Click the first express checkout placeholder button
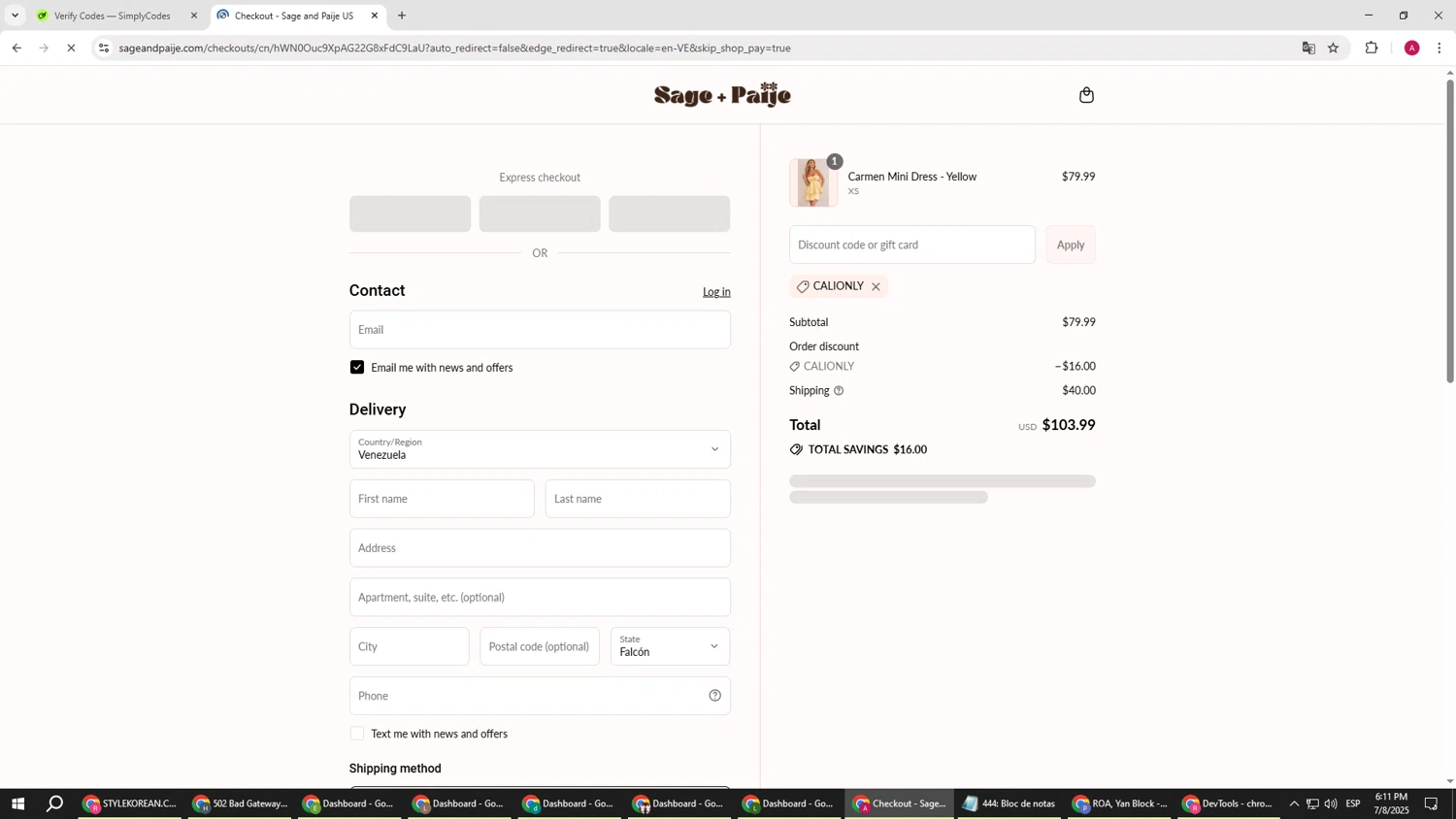Viewport: 1456px width, 819px height. (x=410, y=213)
